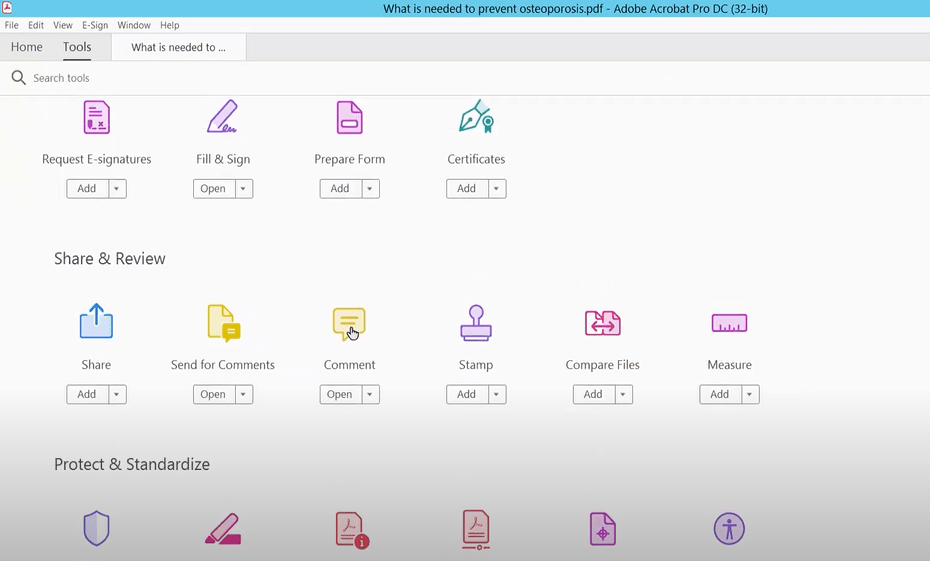Select the Measure ruler icon
Screen dimensions: 930x561
point(729,323)
